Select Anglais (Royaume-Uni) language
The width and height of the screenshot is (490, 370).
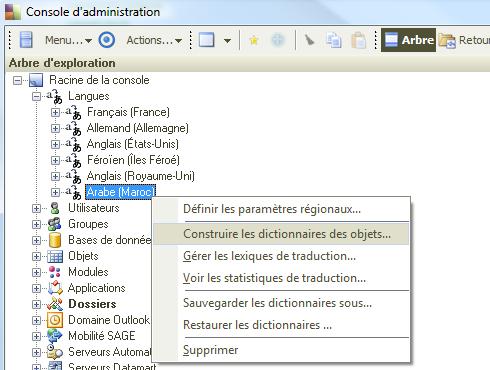(x=141, y=176)
